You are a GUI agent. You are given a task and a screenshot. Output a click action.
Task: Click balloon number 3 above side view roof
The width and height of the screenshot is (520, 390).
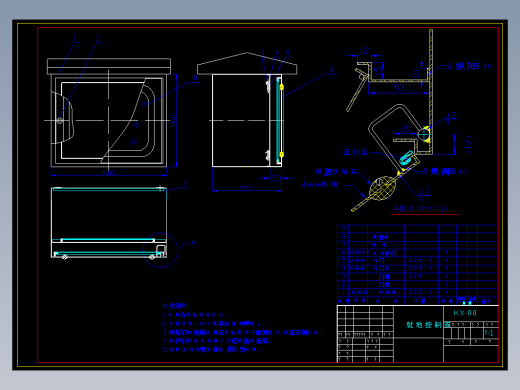pos(263,52)
